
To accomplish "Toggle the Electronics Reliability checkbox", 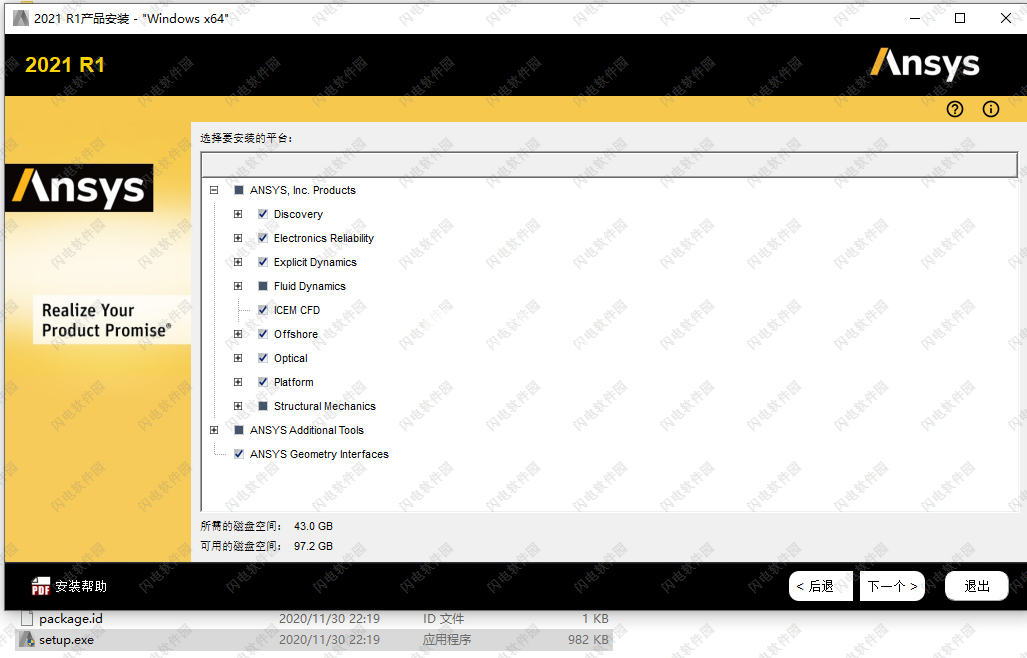I will (x=263, y=238).
